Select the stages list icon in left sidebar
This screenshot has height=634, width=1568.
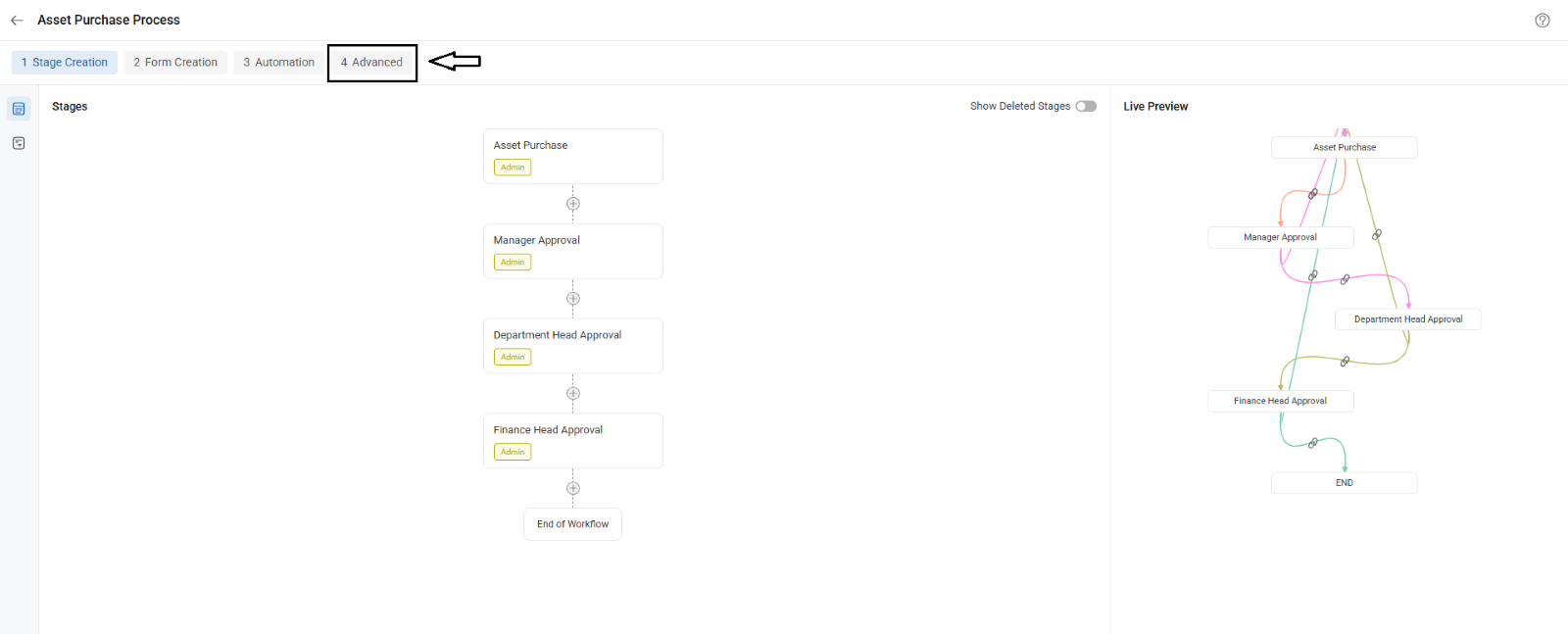19,109
